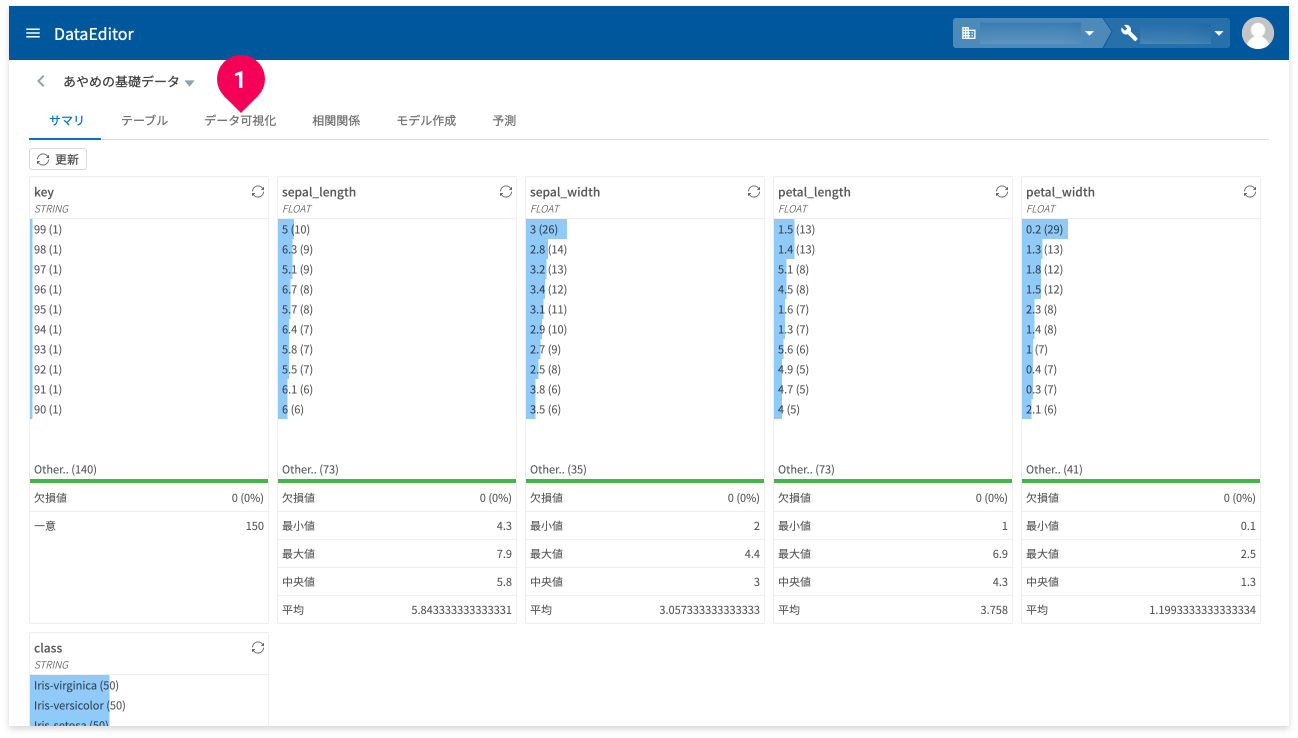
Task: Click the 2.8 (14) row in sepal_width
Action: 644,249
